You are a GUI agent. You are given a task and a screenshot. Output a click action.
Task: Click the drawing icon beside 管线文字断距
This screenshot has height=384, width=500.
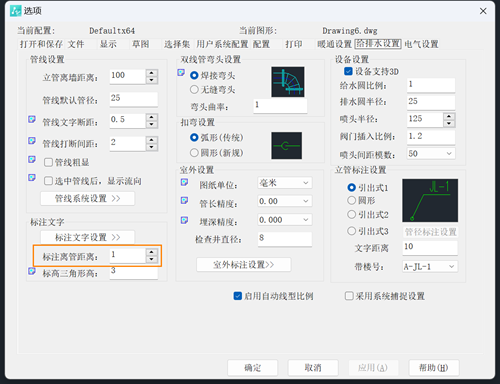(32, 119)
